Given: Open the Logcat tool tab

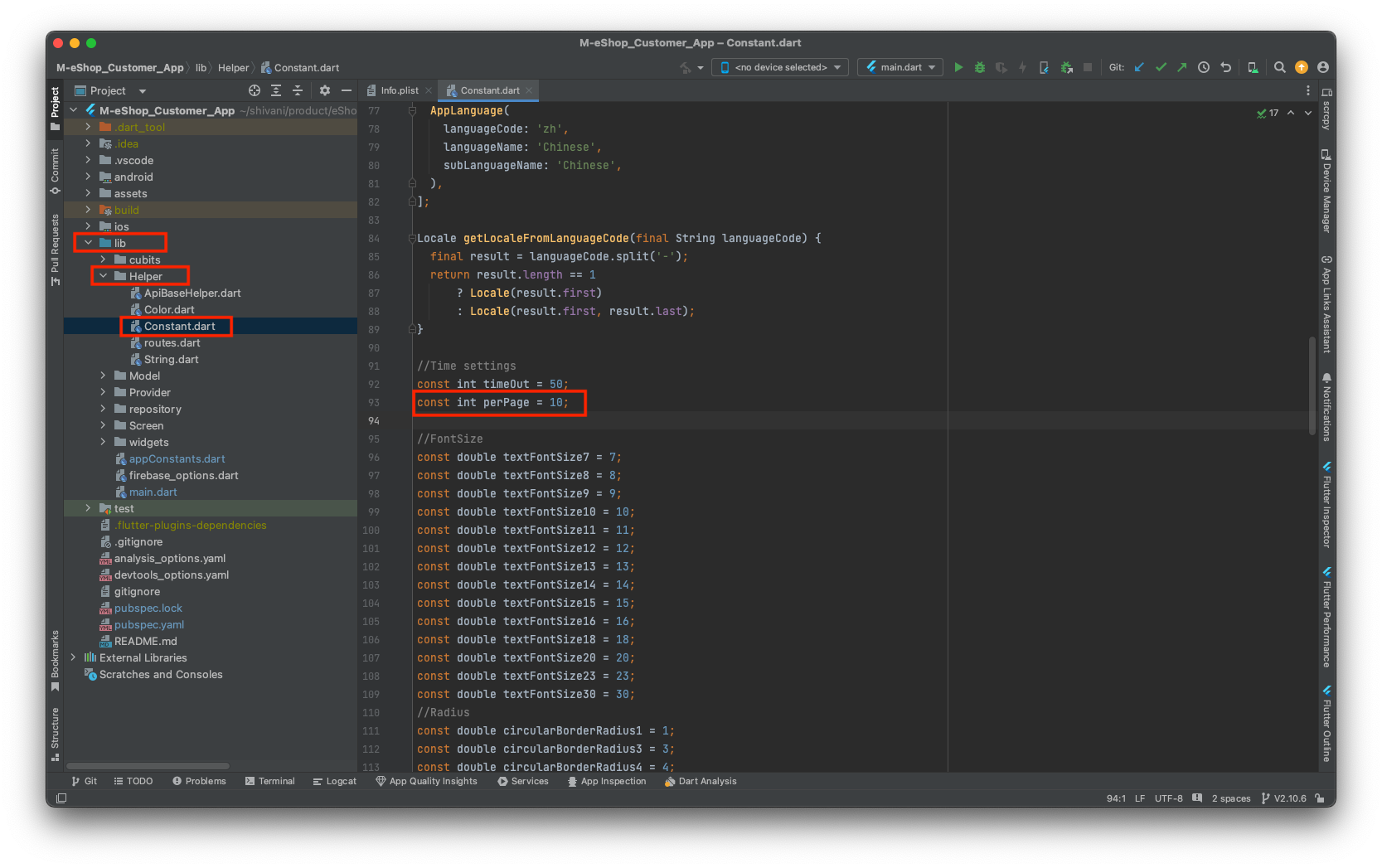Looking at the screenshot, I should (x=335, y=781).
